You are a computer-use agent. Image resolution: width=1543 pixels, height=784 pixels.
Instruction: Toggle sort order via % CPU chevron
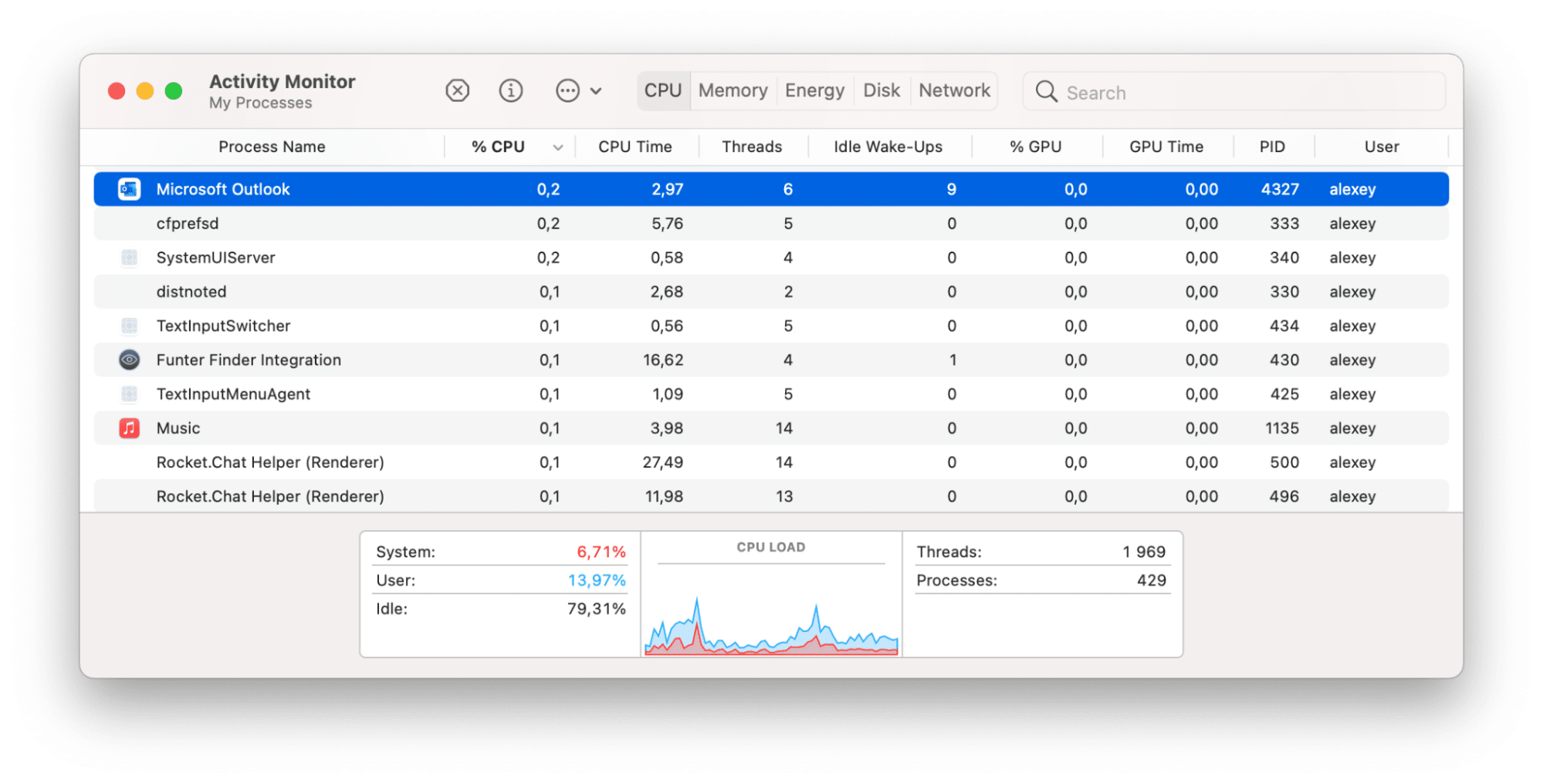557,147
